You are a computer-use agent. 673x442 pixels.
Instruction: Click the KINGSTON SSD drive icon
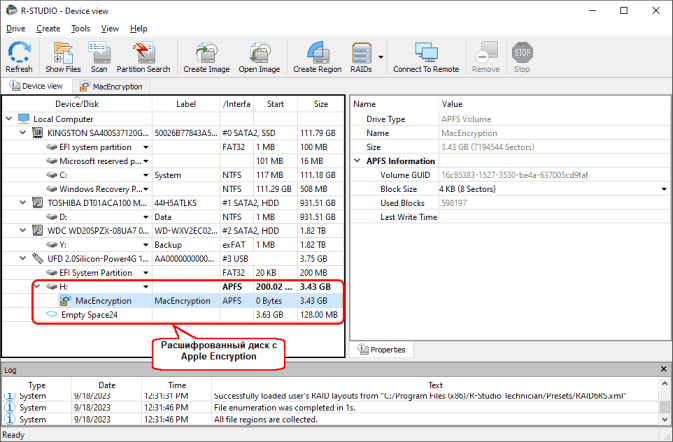point(37,133)
